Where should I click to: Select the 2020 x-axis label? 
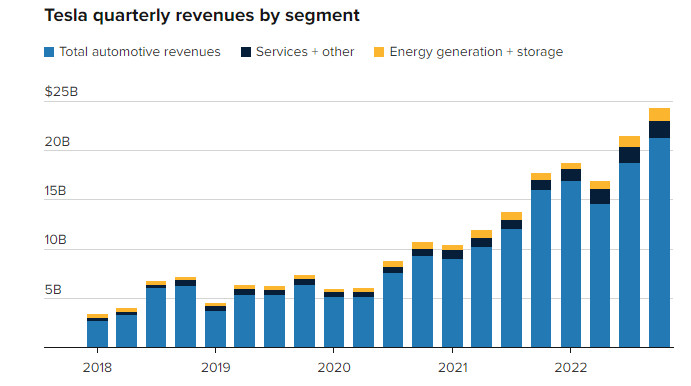[334, 367]
